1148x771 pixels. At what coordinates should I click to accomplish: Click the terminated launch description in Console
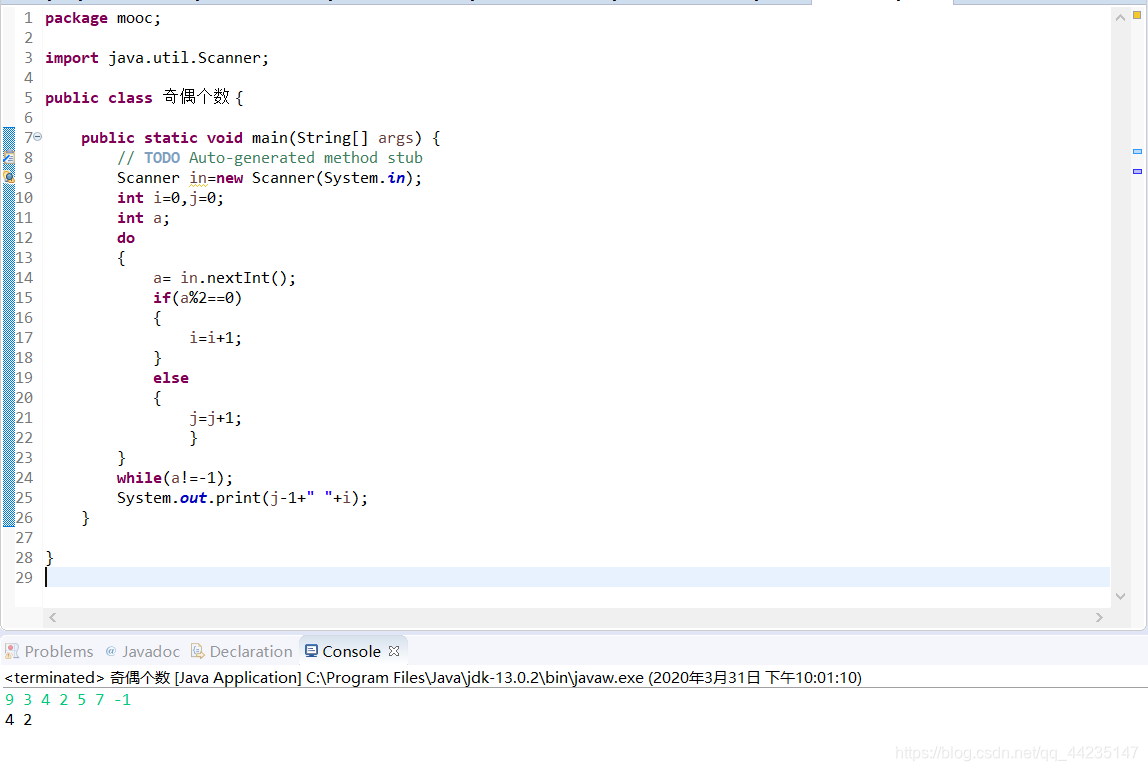[x=433, y=677]
